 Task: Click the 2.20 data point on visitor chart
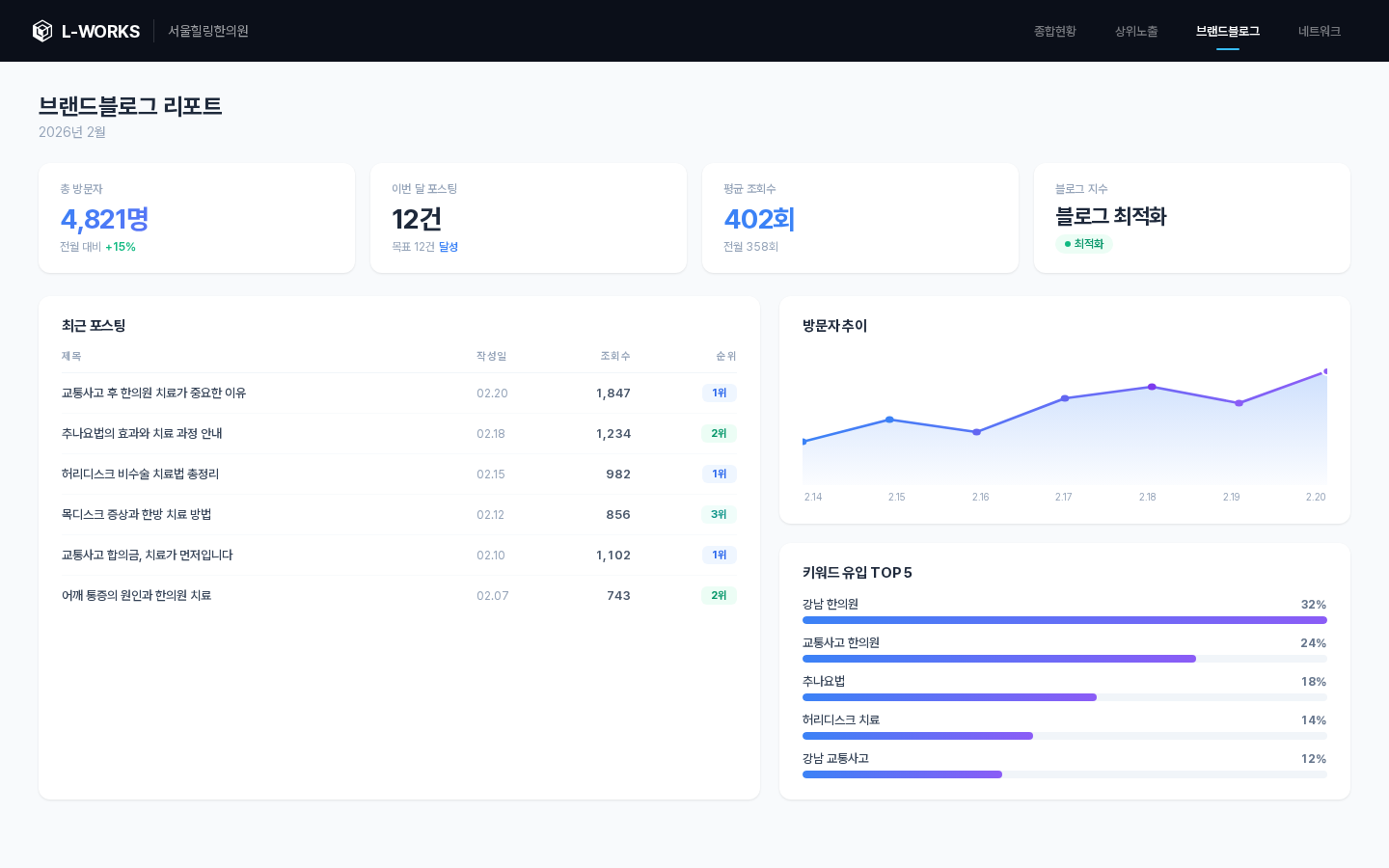[1325, 370]
